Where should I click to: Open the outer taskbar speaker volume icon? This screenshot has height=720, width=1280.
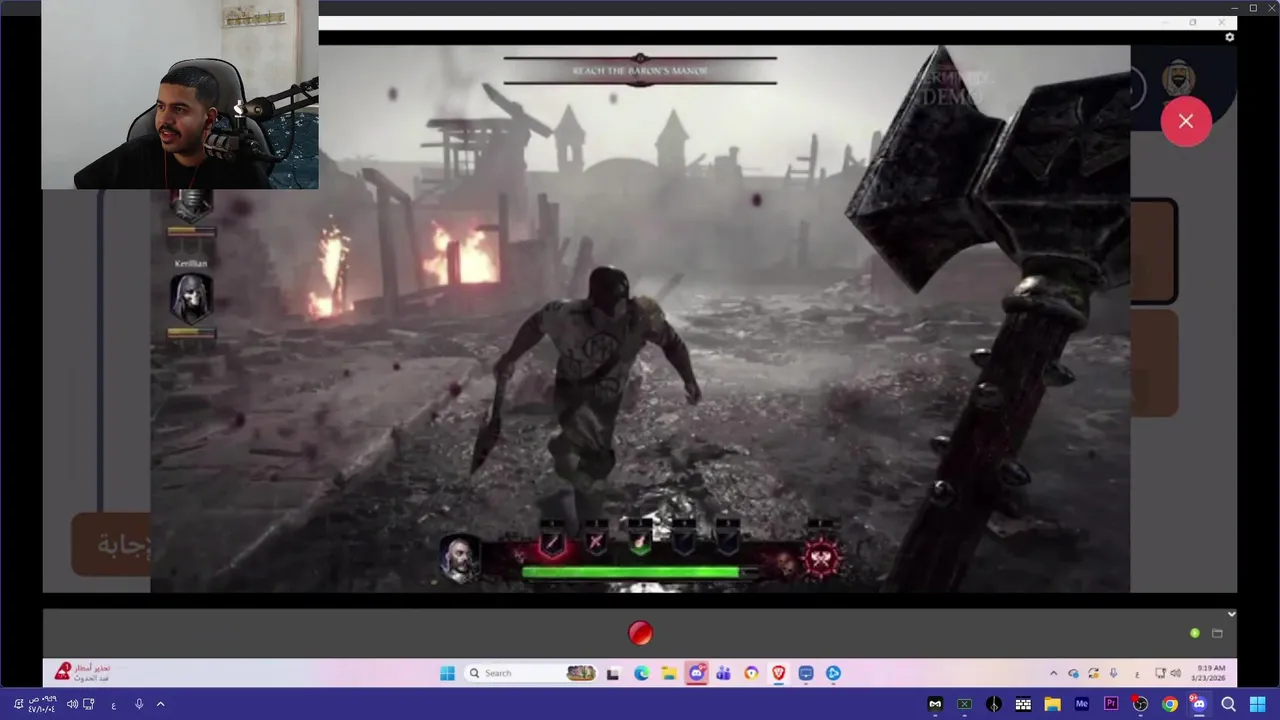point(72,704)
